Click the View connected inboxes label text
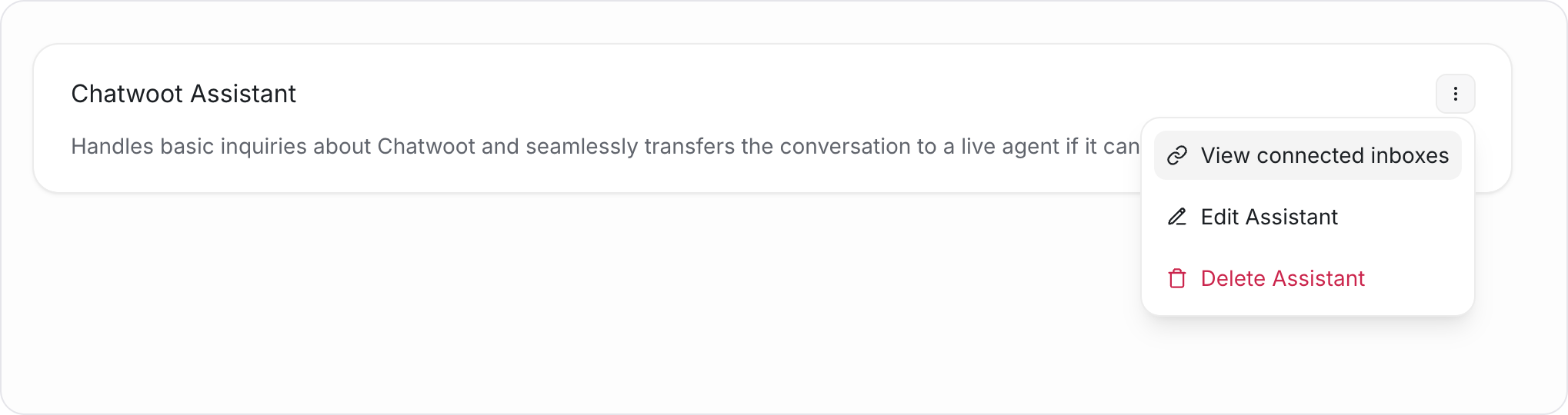 1325,155
